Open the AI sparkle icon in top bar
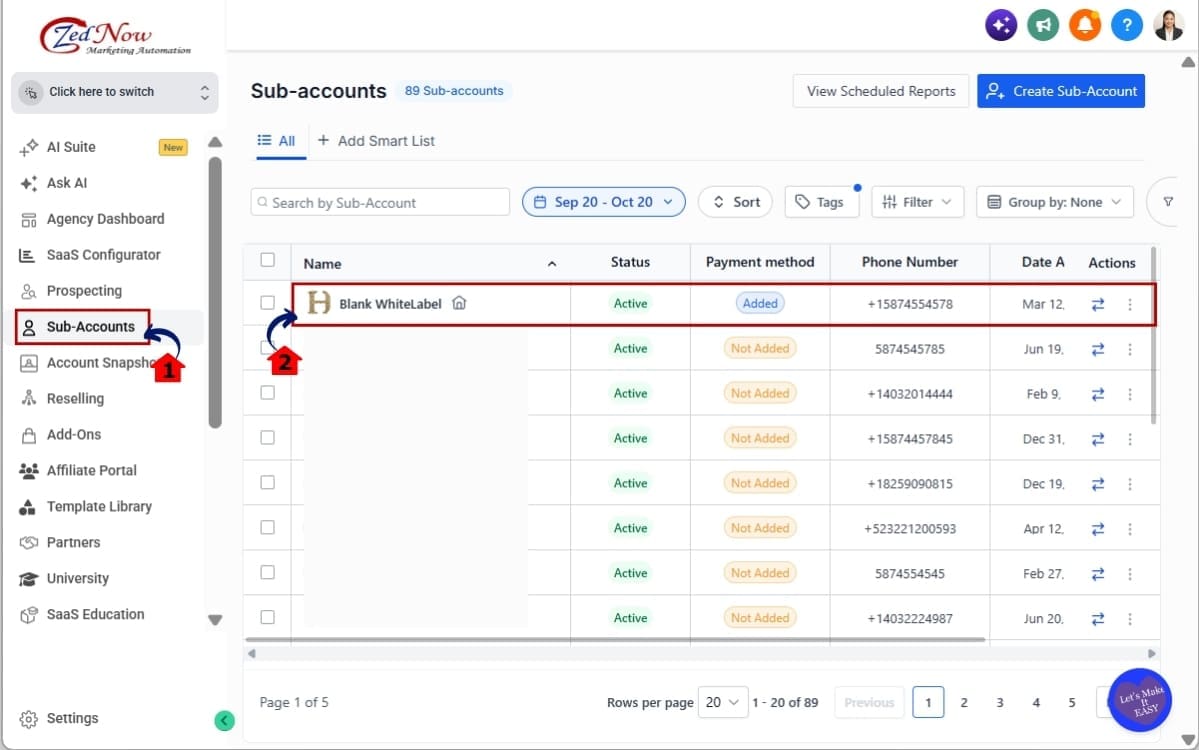This screenshot has width=1200, height=750. (x=1001, y=26)
